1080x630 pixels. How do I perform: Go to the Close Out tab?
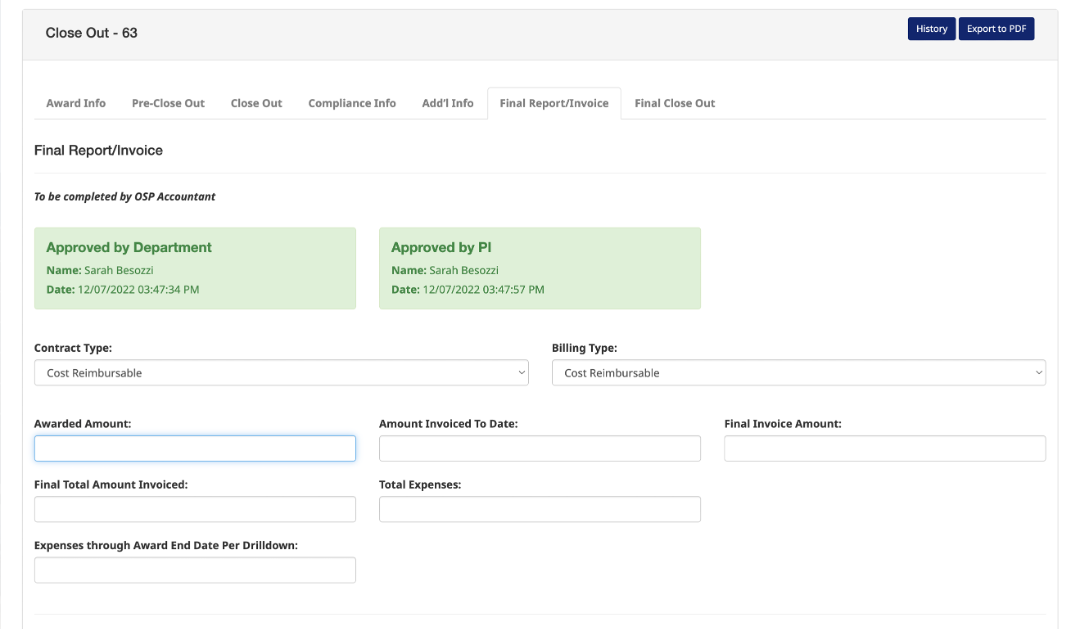(256, 103)
